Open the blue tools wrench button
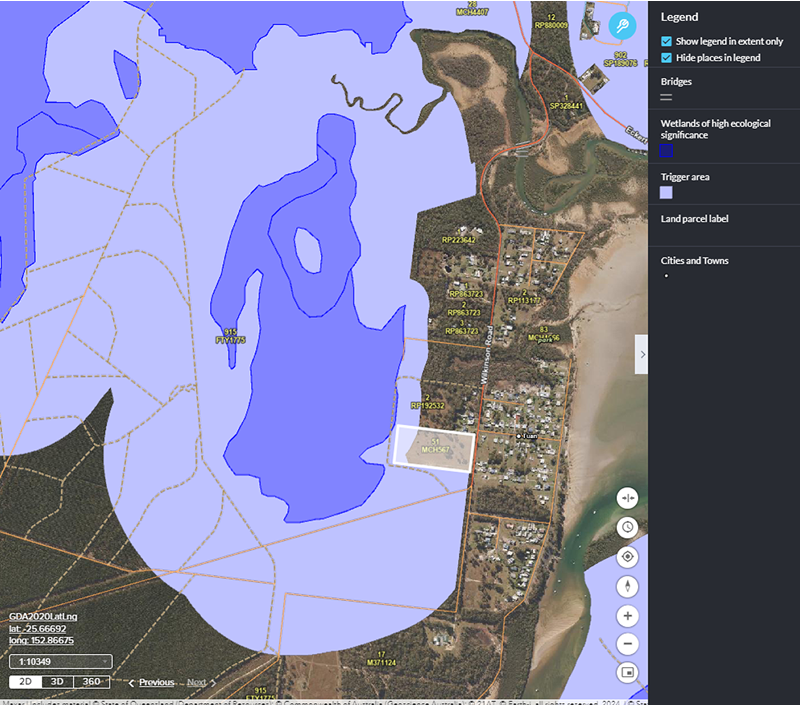 pos(622,27)
